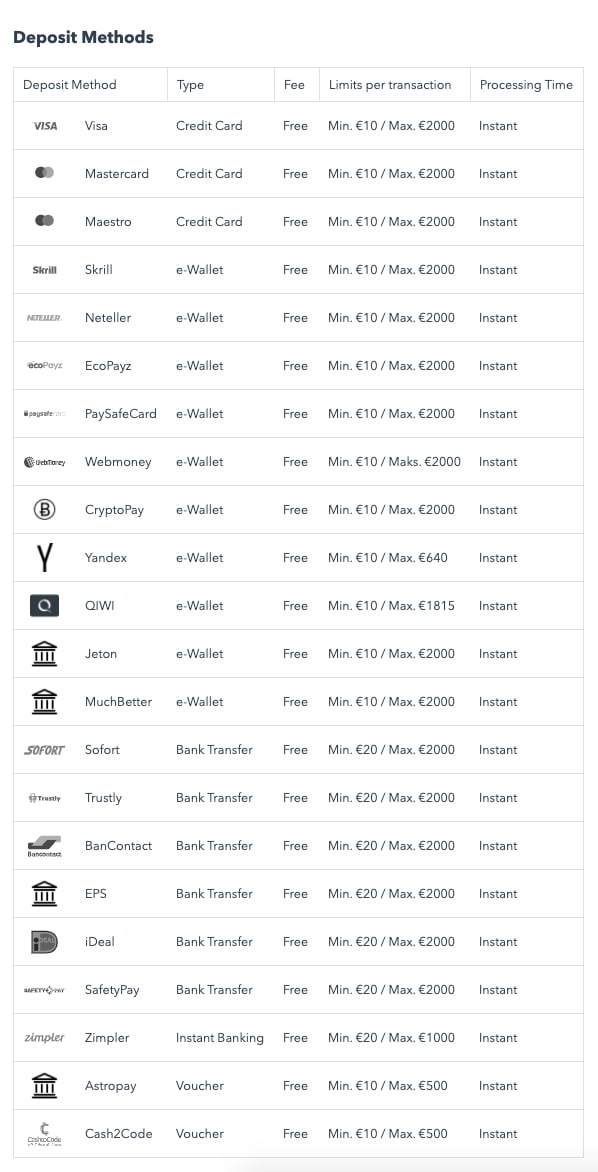
Task: Select the Limits per transaction header
Action: [390, 84]
